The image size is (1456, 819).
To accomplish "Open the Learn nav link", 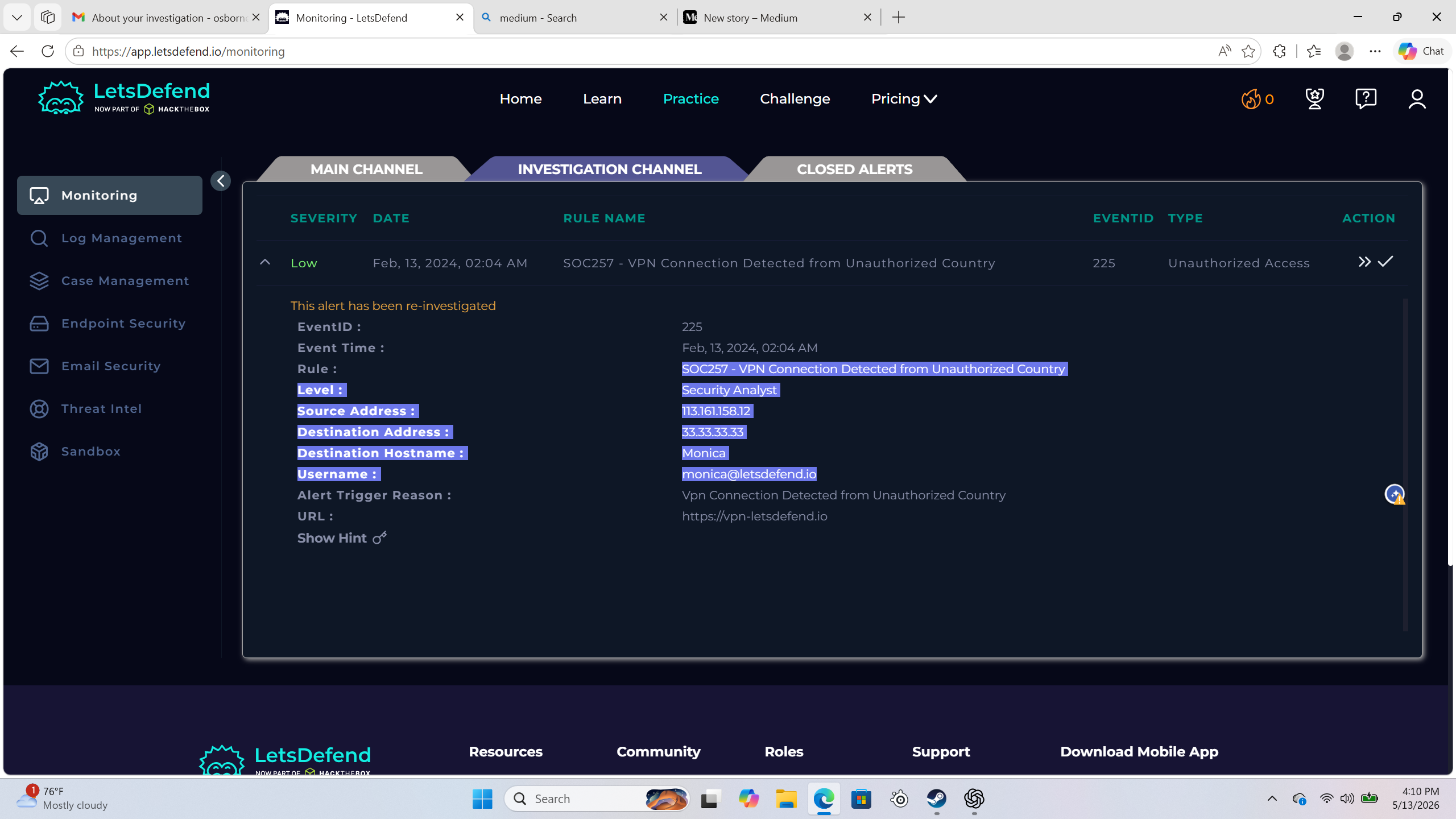I will pyautogui.click(x=602, y=99).
